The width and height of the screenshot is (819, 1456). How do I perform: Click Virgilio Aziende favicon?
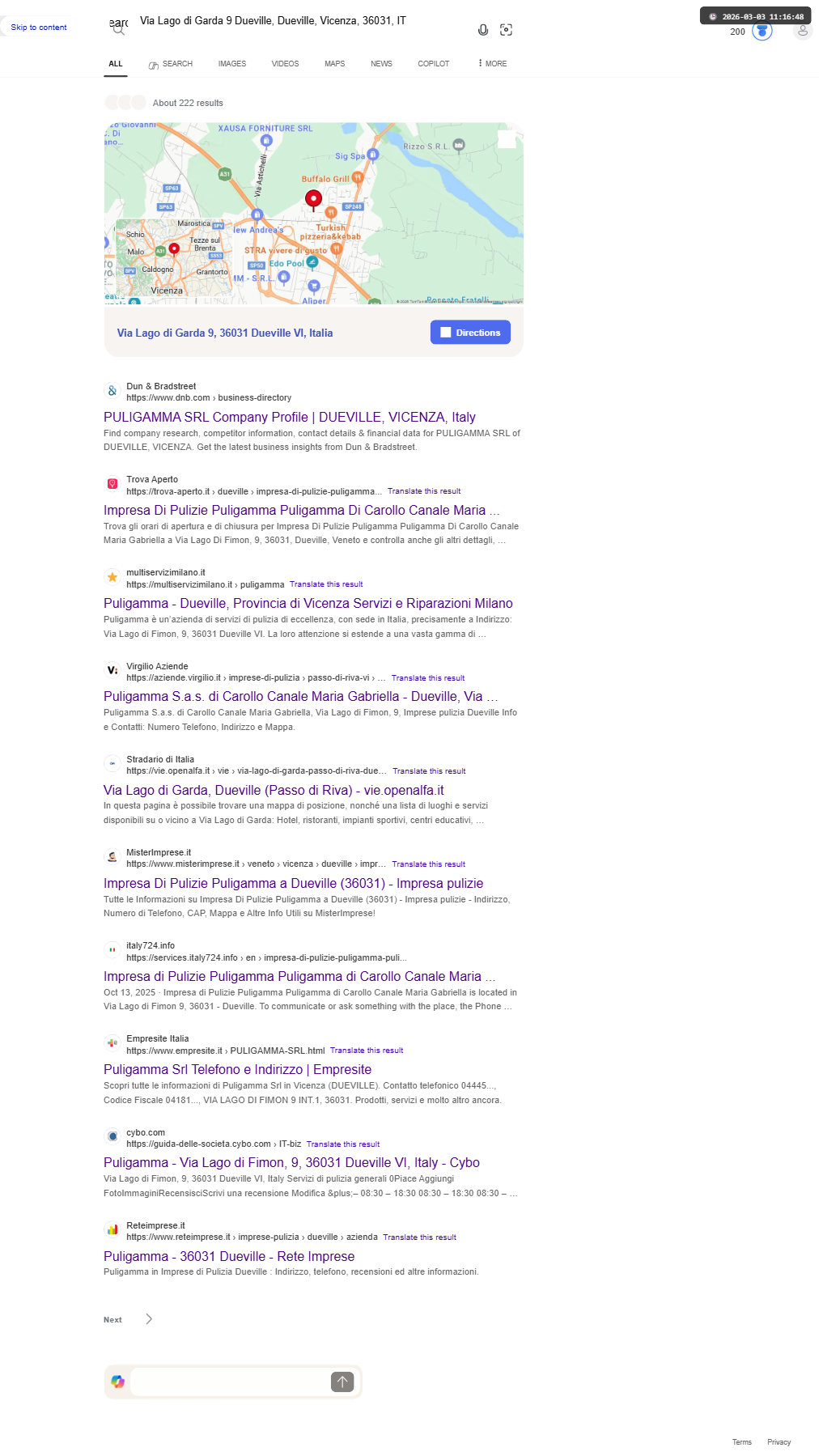[112, 670]
